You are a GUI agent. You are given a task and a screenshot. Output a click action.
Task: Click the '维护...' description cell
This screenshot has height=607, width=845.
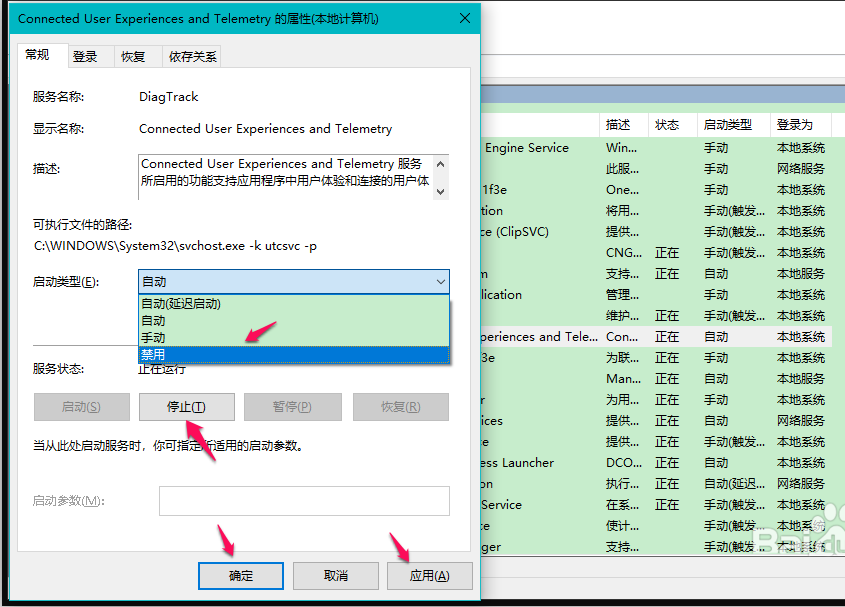622,316
